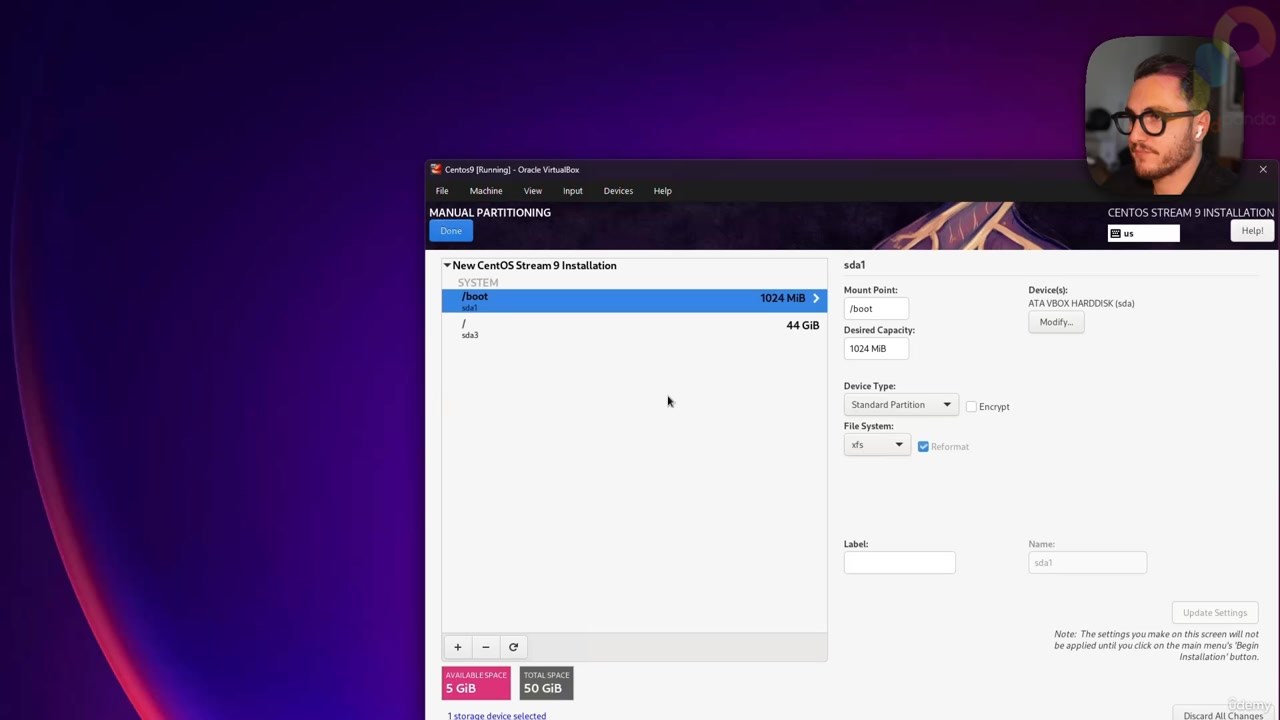Click the SYSTEM group label

(x=478, y=282)
